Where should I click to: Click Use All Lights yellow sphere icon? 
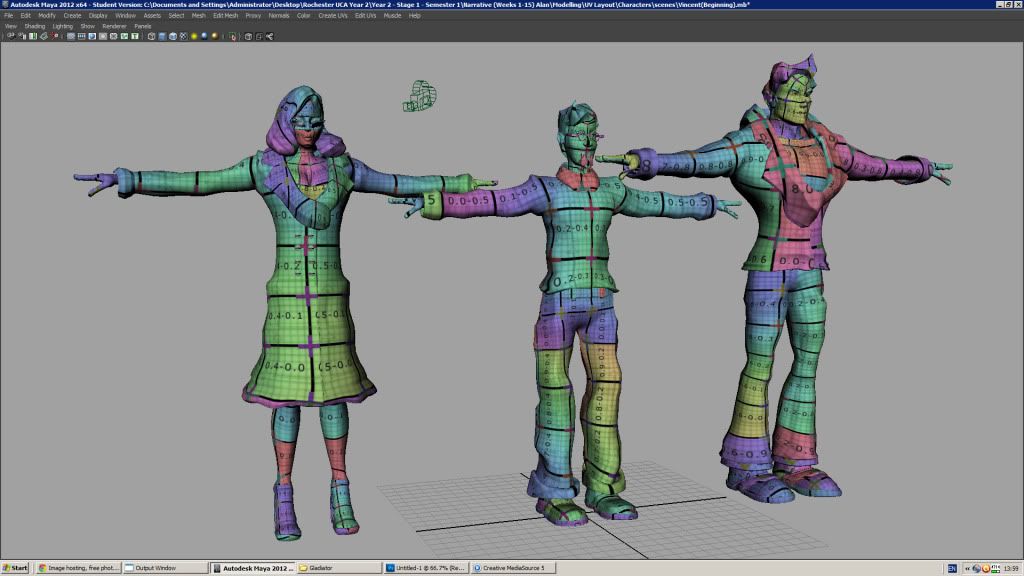194,36
